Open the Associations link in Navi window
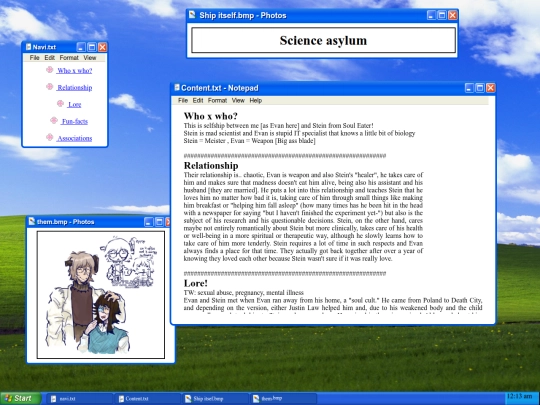Screen dimensions: 540x405 74,138
